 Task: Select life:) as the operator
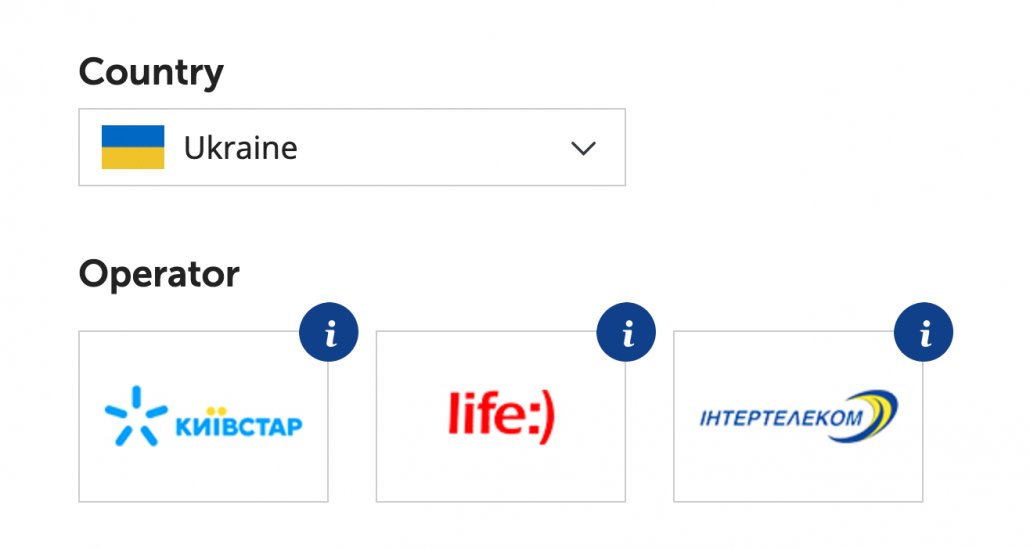[x=501, y=416]
